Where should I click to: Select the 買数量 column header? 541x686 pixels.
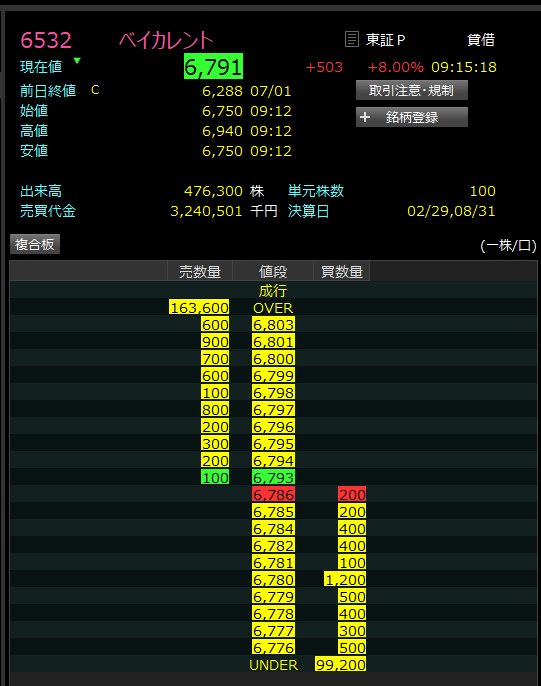coord(342,272)
